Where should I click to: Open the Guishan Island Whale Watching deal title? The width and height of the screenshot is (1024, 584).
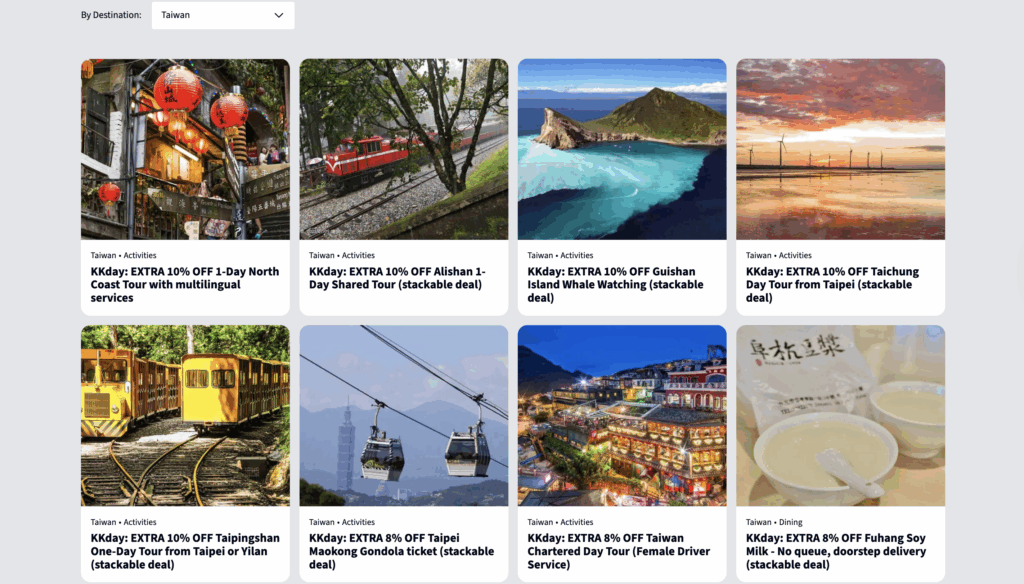click(615, 285)
